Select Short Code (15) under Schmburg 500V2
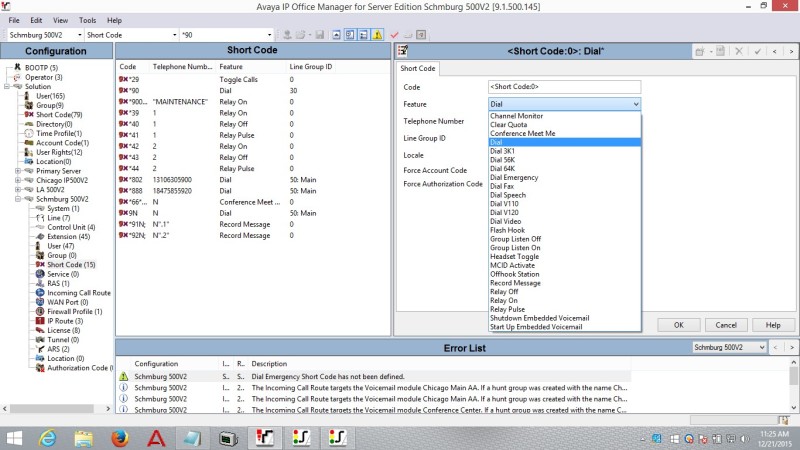Screen dimensions: 800x450 pos(71,265)
